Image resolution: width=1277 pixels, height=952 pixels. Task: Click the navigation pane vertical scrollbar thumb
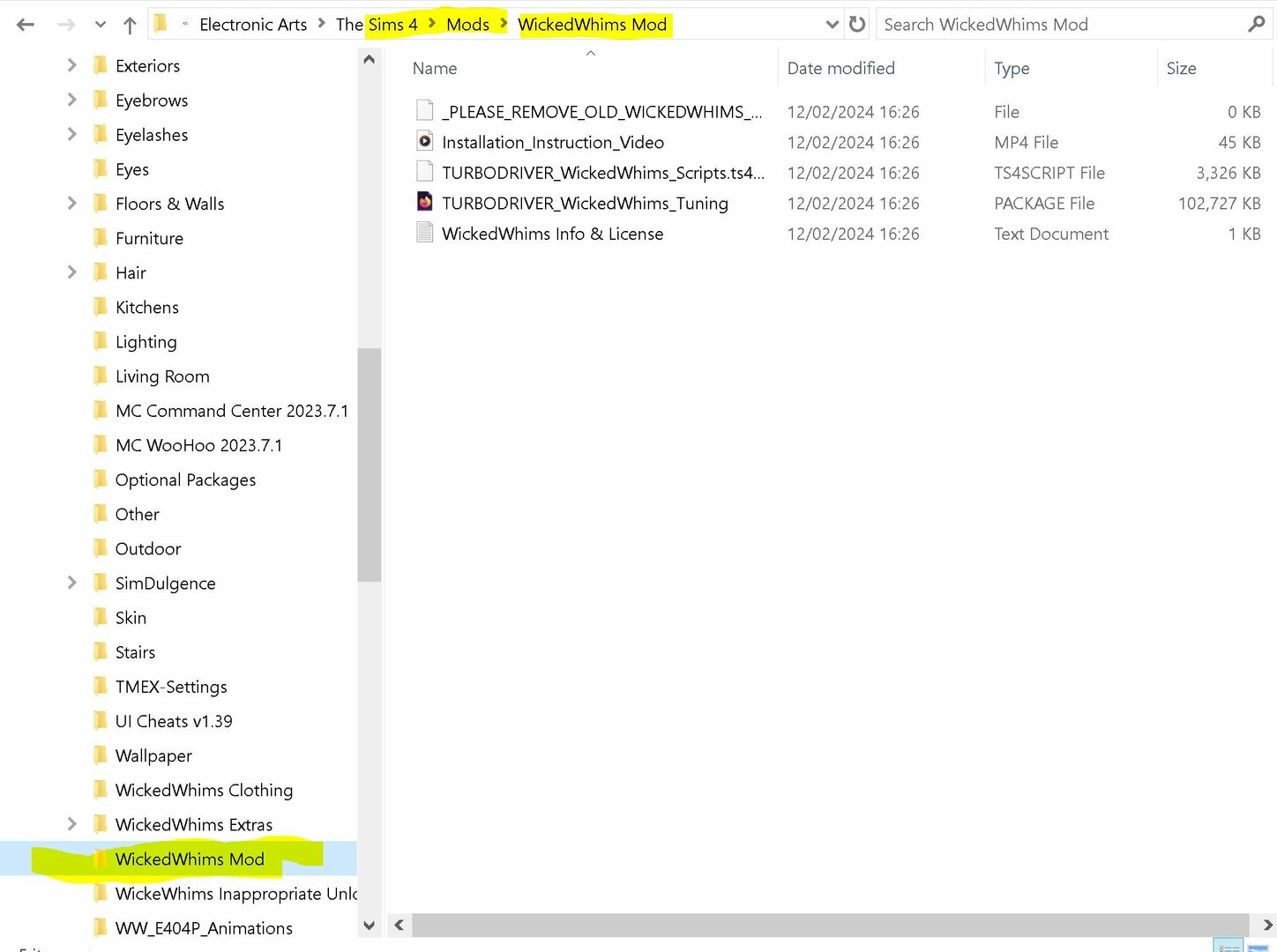[x=370, y=465]
